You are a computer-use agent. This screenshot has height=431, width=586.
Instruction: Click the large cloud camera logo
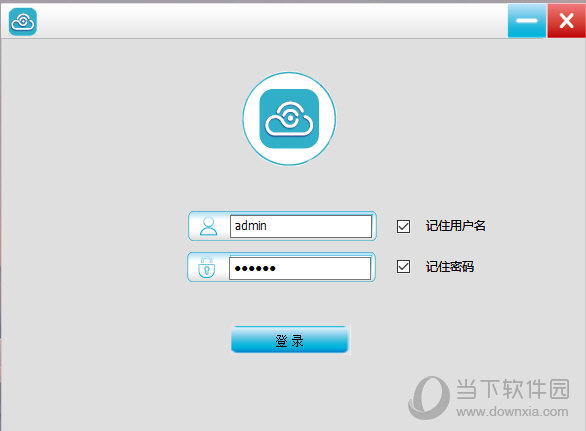coord(289,118)
